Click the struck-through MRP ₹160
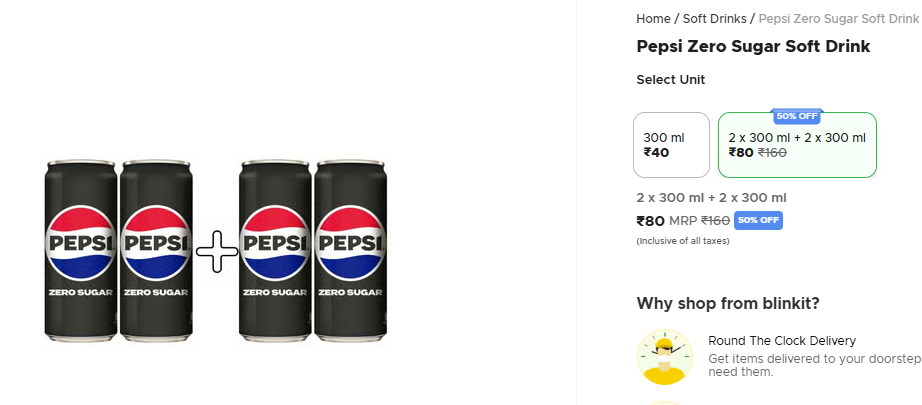Image resolution: width=922 pixels, height=405 pixels. tap(716, 220)
